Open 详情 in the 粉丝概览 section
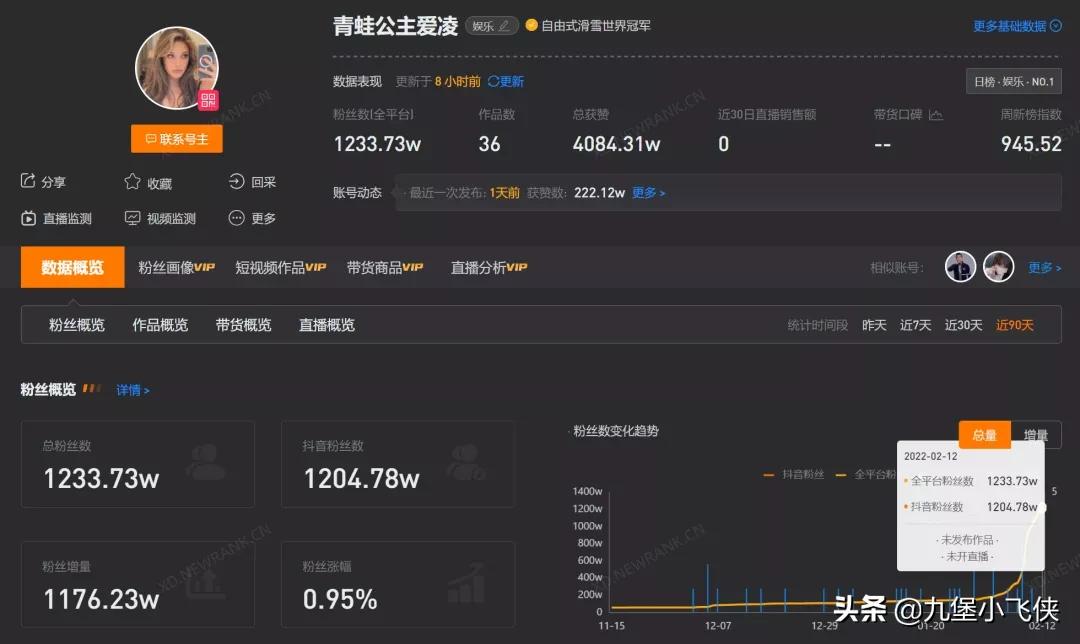 click(x=133, y=390)
